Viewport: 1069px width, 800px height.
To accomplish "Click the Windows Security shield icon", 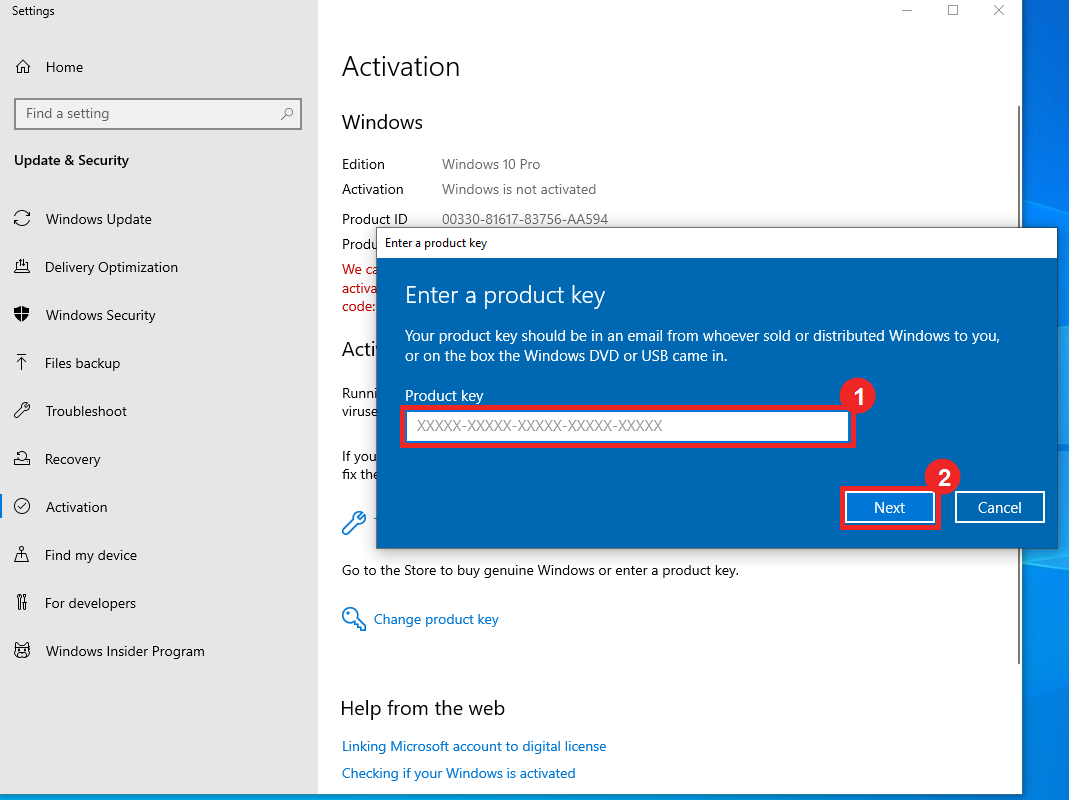I will [x=22, y=314].
